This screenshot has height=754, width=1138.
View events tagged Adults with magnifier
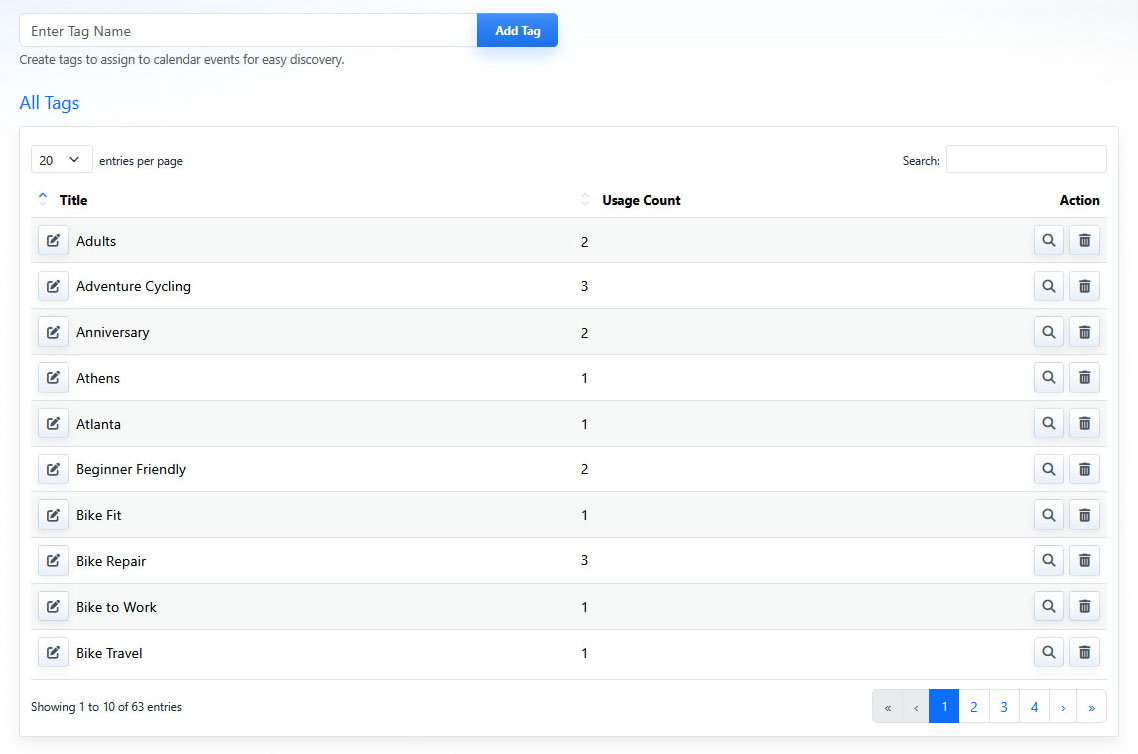(x=1049, y=240)
